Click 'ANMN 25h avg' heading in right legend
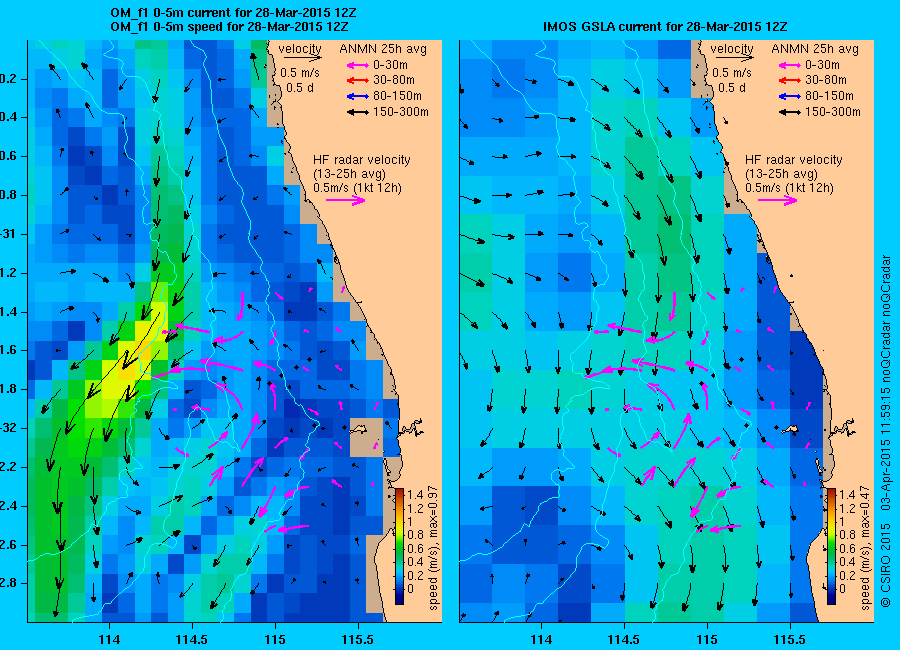The image size is (900, 650). pyautogui.click(x=815, y=49)
